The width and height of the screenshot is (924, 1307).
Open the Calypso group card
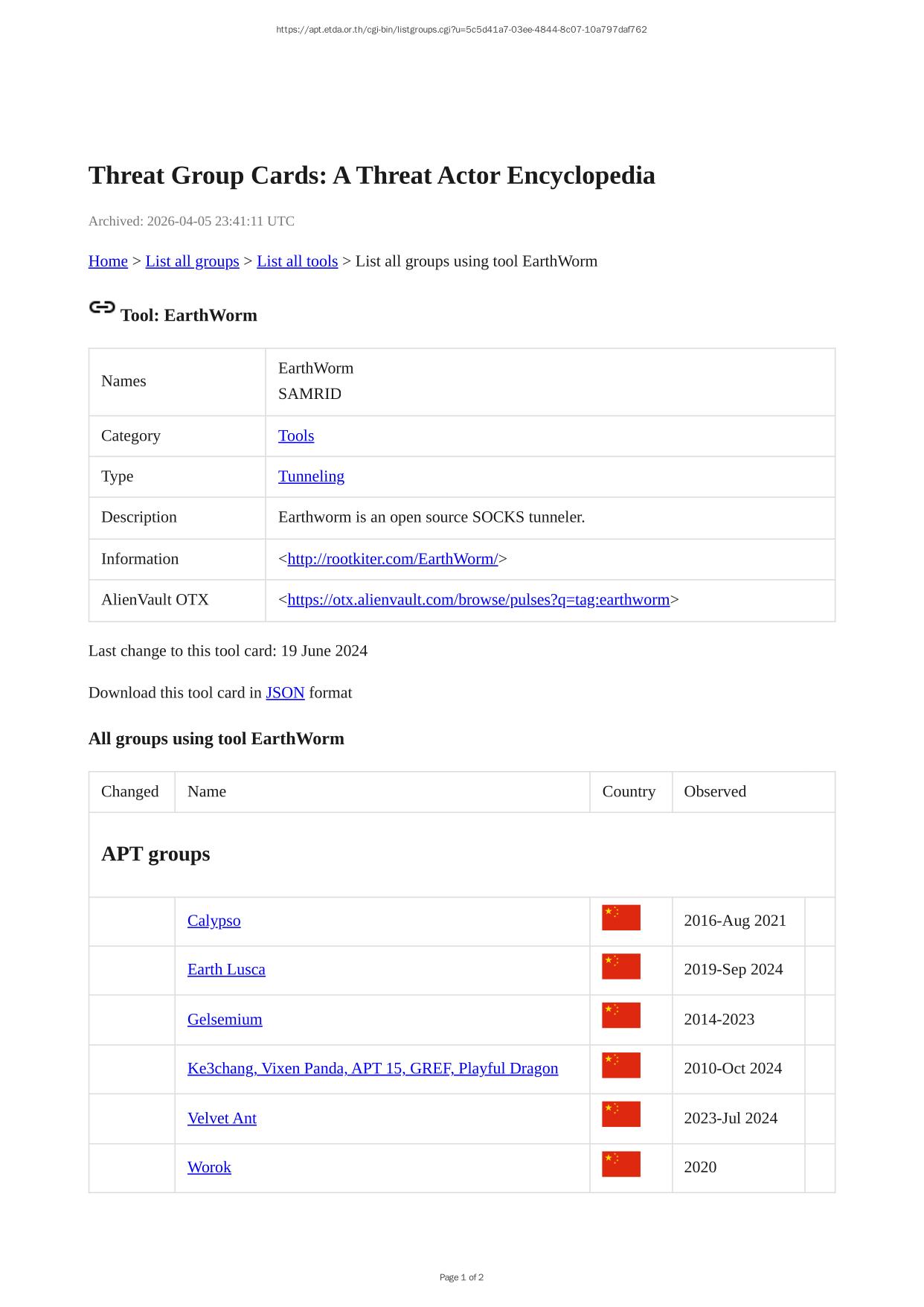[214, 921]
